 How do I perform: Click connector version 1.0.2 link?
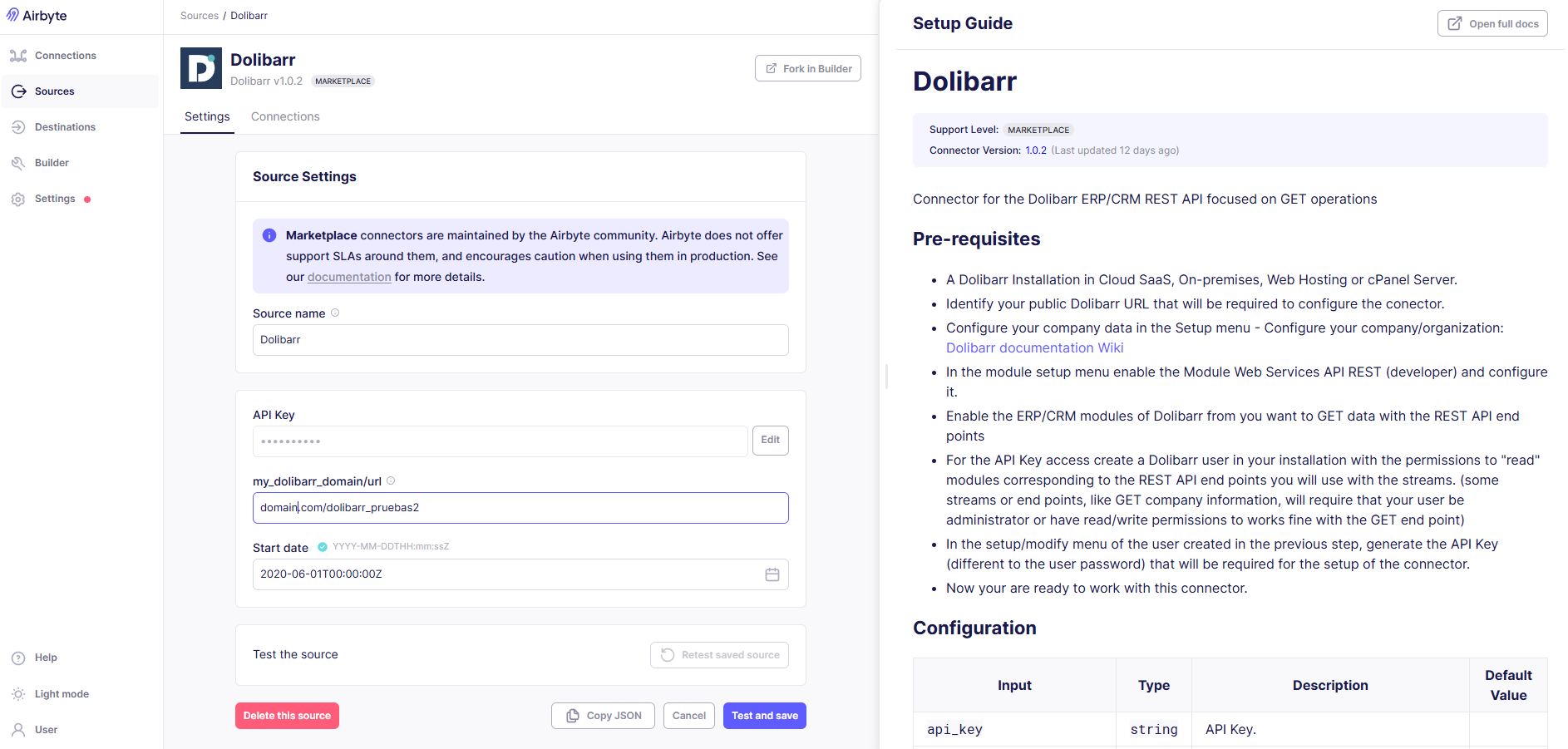click(x=1036, y=150)
